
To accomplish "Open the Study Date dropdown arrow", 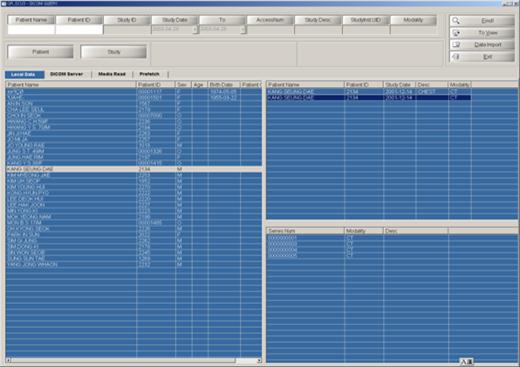I will tap(195, 29).
